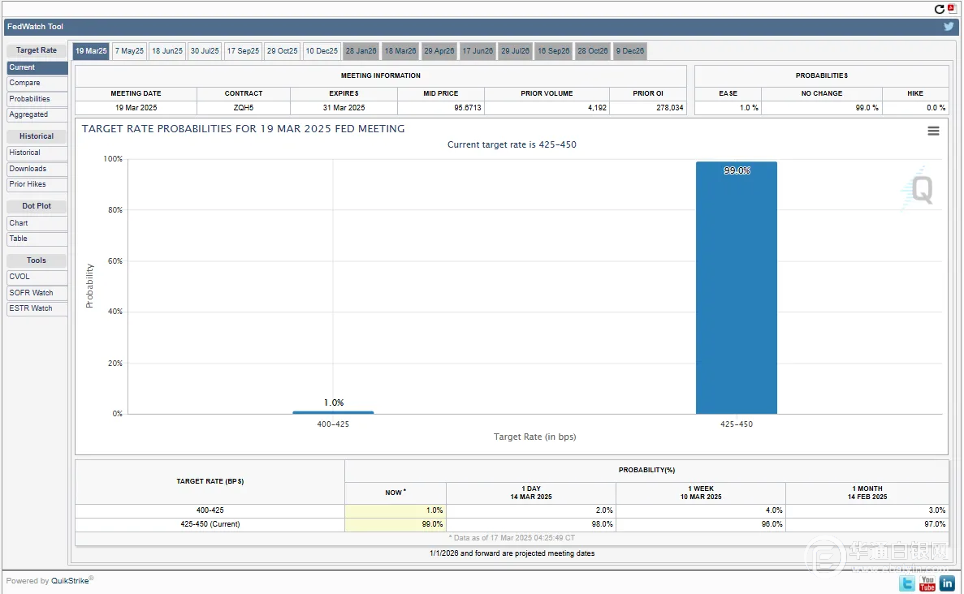Open the 30 Jul25 meeting tab
964x594 pixels.
(205, 51)
